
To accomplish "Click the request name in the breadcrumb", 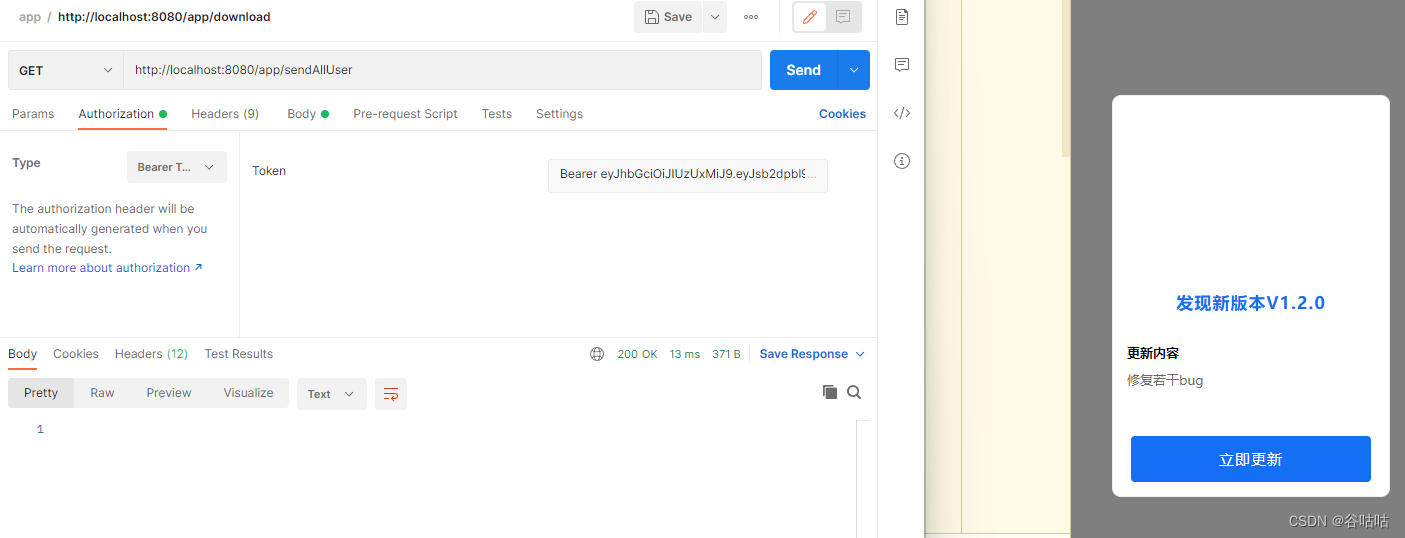I will tap(164, 17).
